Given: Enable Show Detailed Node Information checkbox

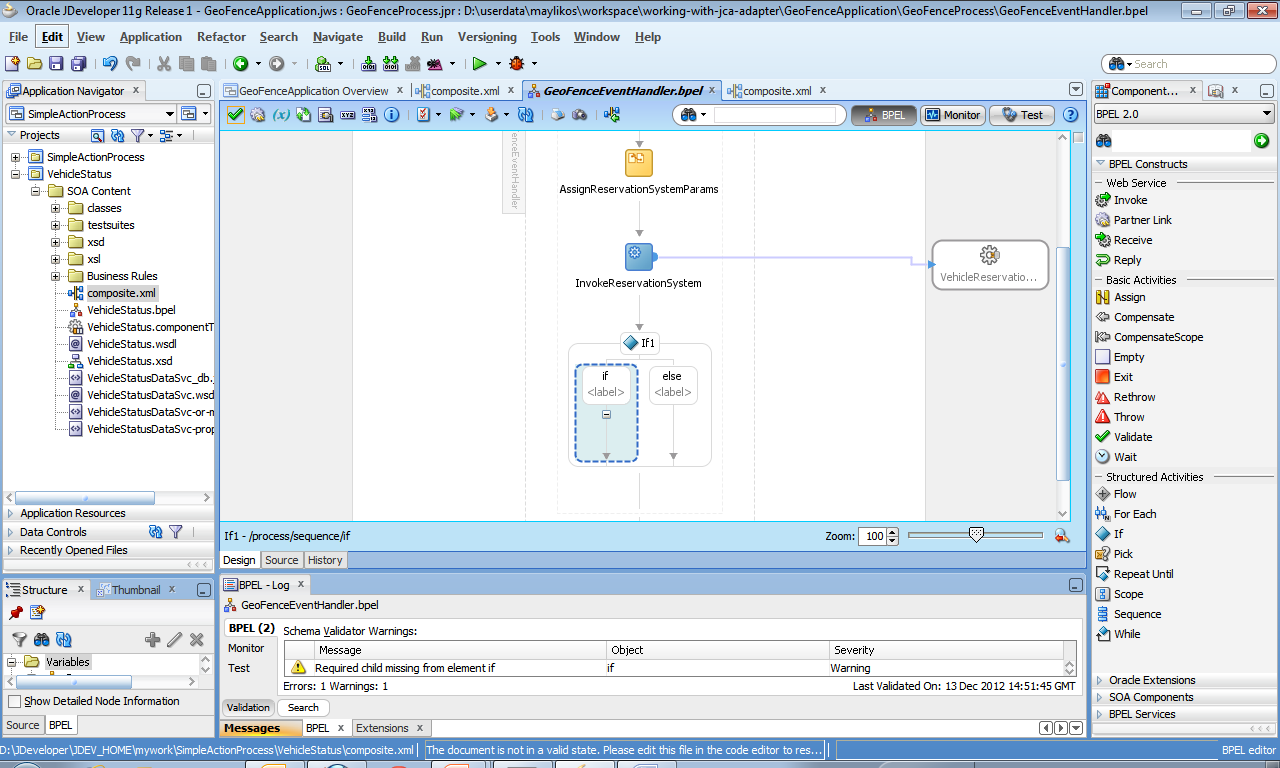Looking at the screenshot, I should 14,702.
